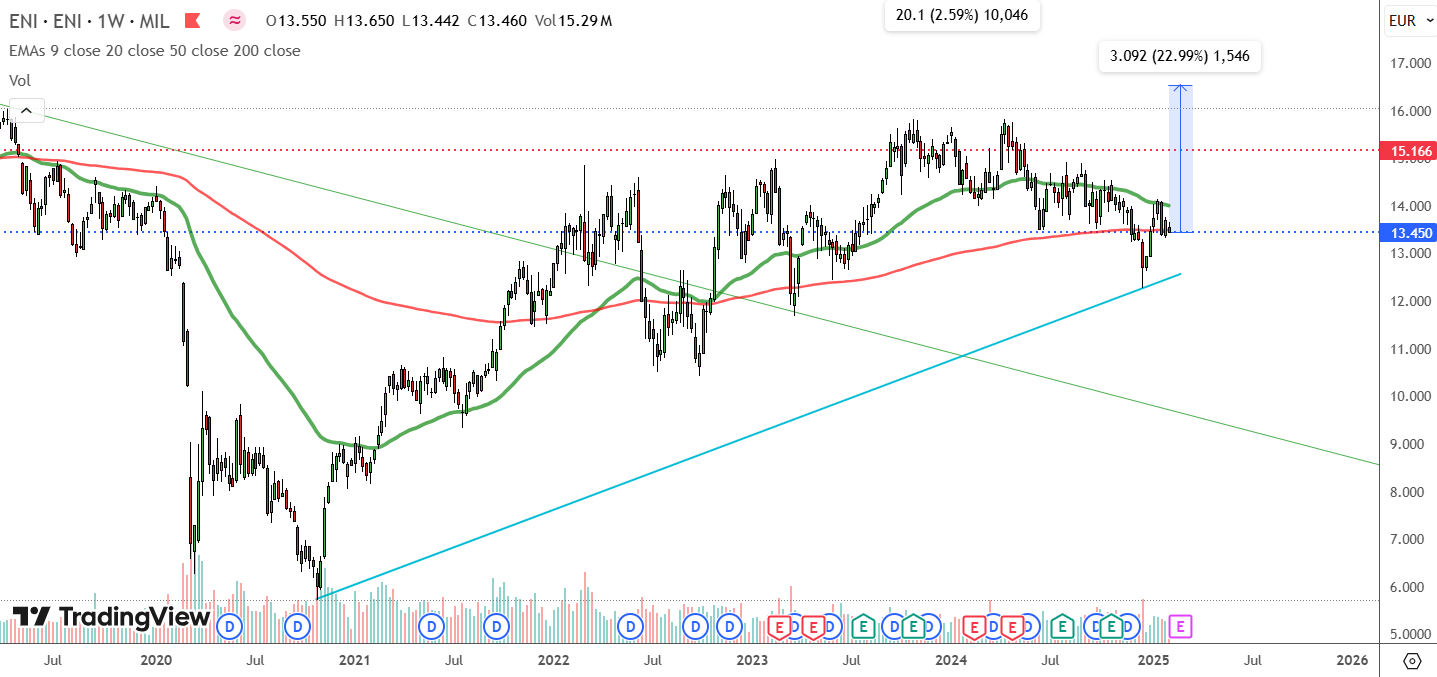
Task: Collapse the indicator legend with chevron button
Action: [26, 111]
